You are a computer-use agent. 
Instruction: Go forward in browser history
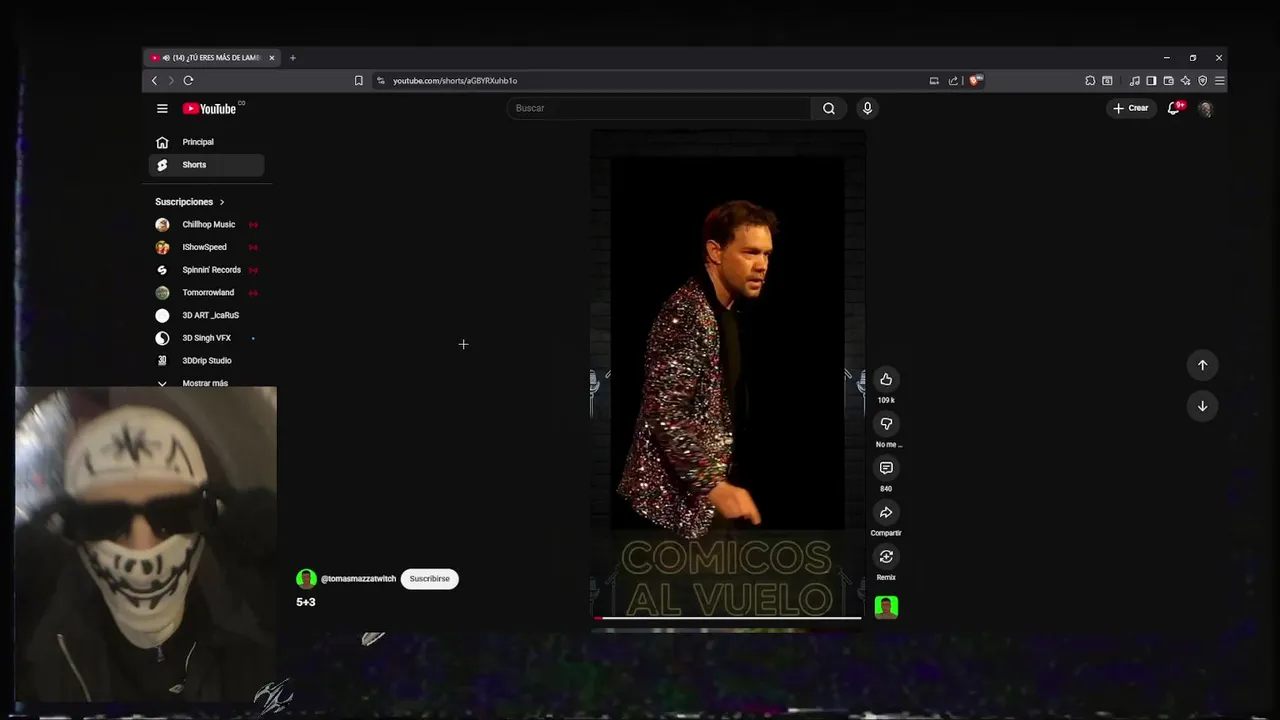coord(171,80)
